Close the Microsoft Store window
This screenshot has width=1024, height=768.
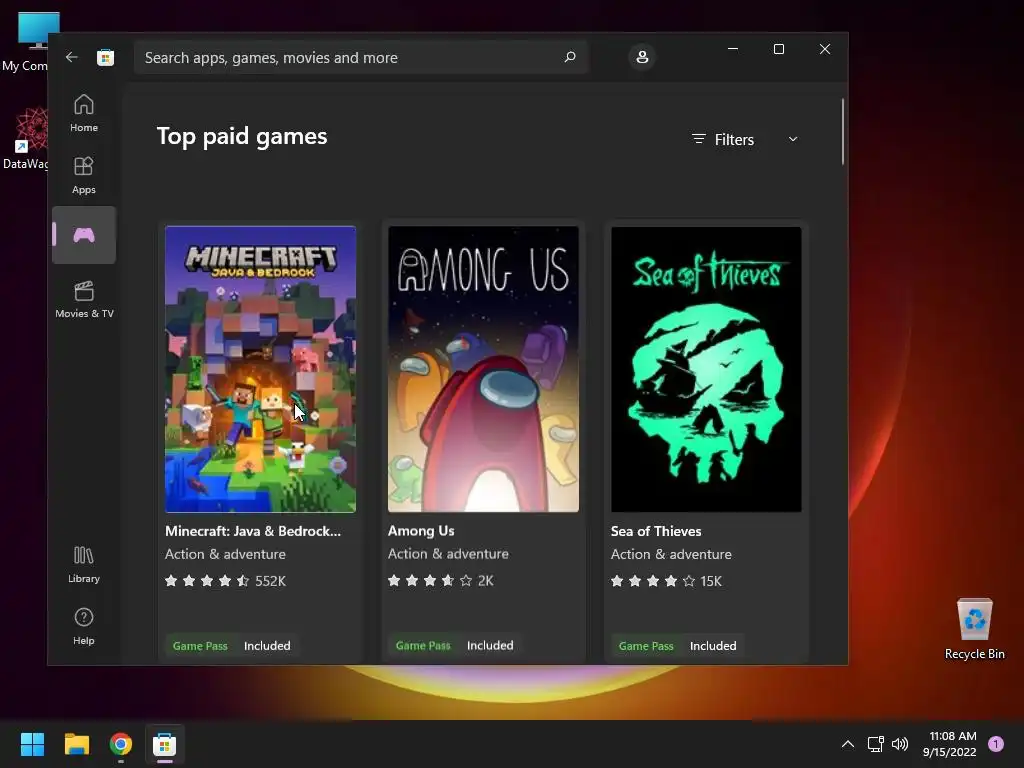tap(825, 49)
